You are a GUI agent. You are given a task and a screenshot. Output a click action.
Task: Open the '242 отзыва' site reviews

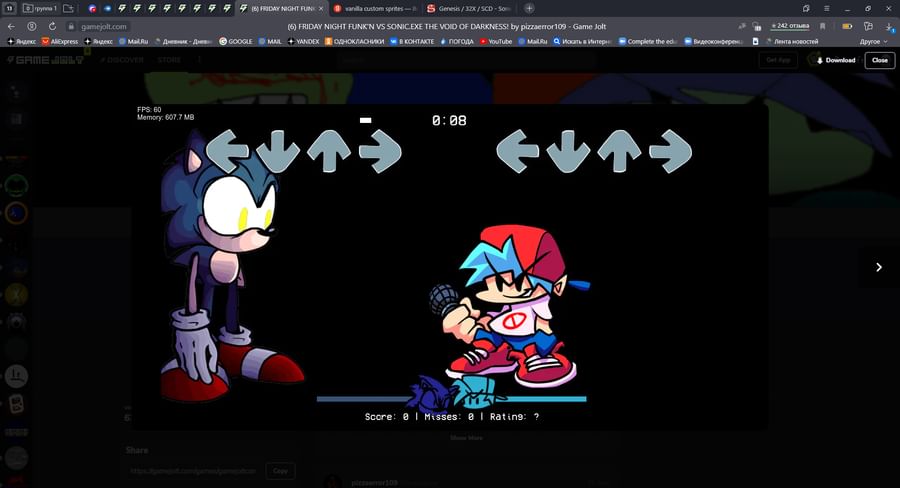790,26
